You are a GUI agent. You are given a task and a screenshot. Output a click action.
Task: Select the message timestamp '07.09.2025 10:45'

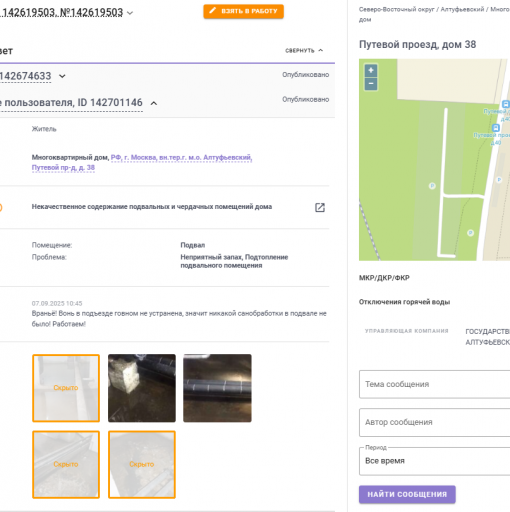(x=57, y=303)
